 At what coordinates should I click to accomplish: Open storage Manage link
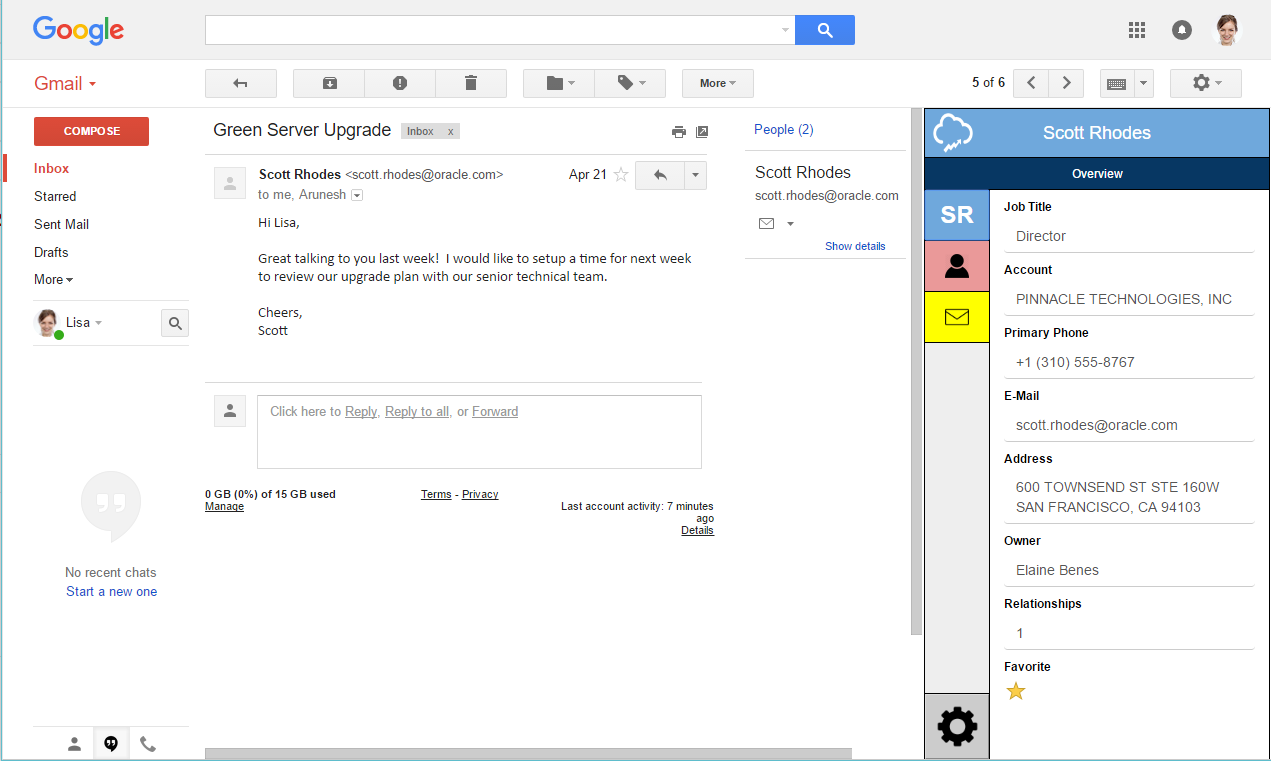(x=224, y=506)
